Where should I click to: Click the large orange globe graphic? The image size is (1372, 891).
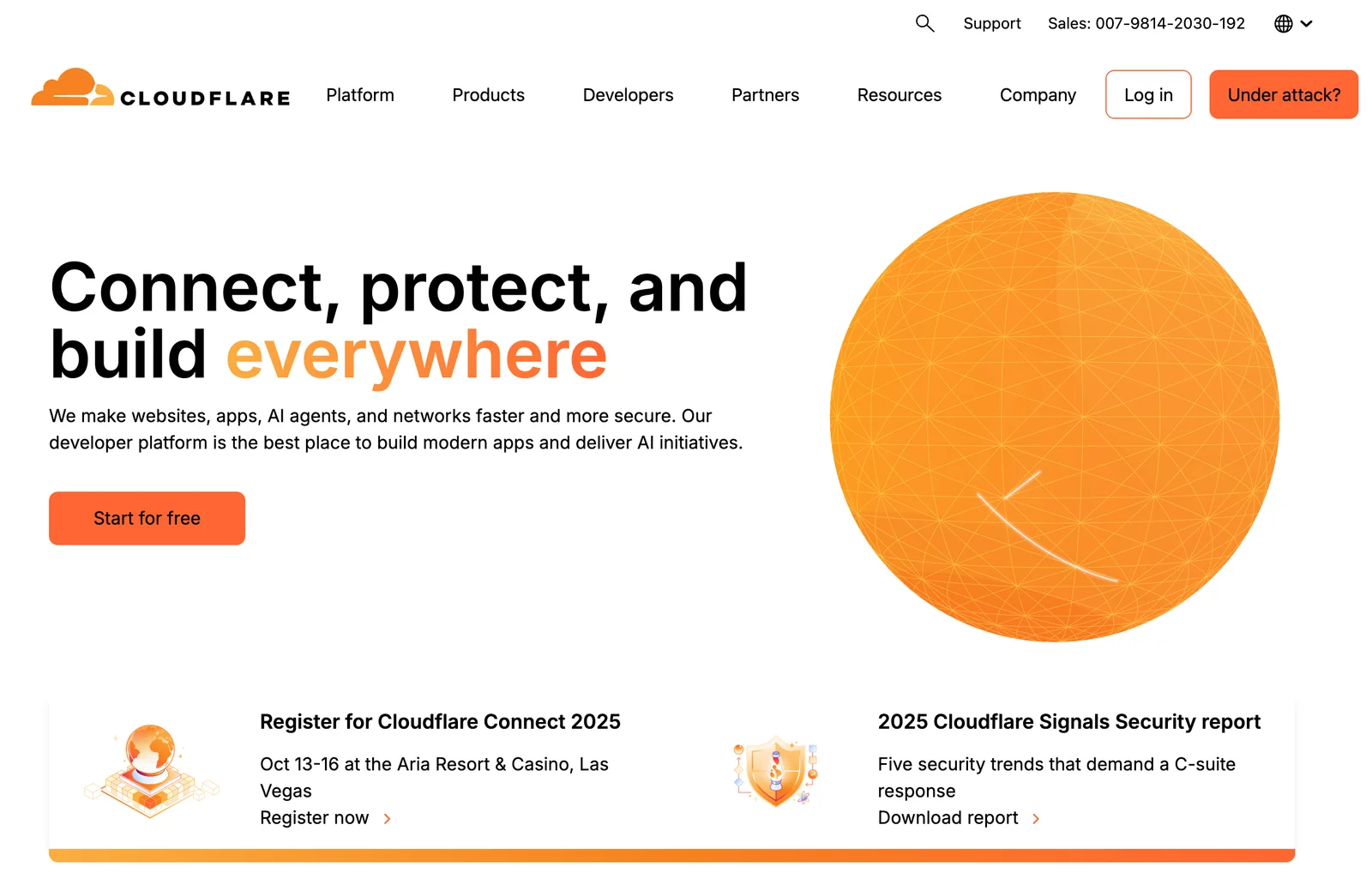1054,417
